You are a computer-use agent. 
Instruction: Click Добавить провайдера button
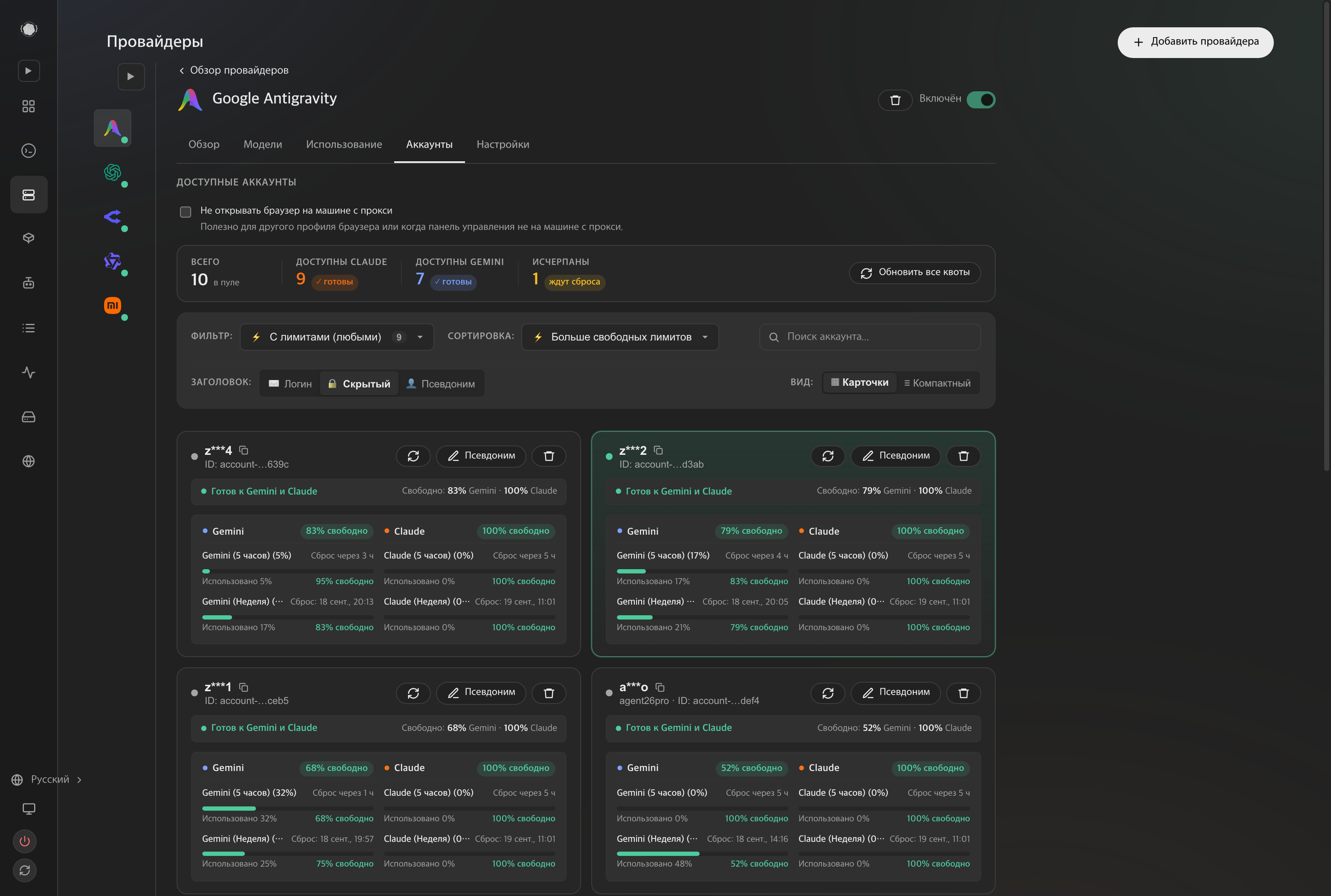[x=1195, y=42]
